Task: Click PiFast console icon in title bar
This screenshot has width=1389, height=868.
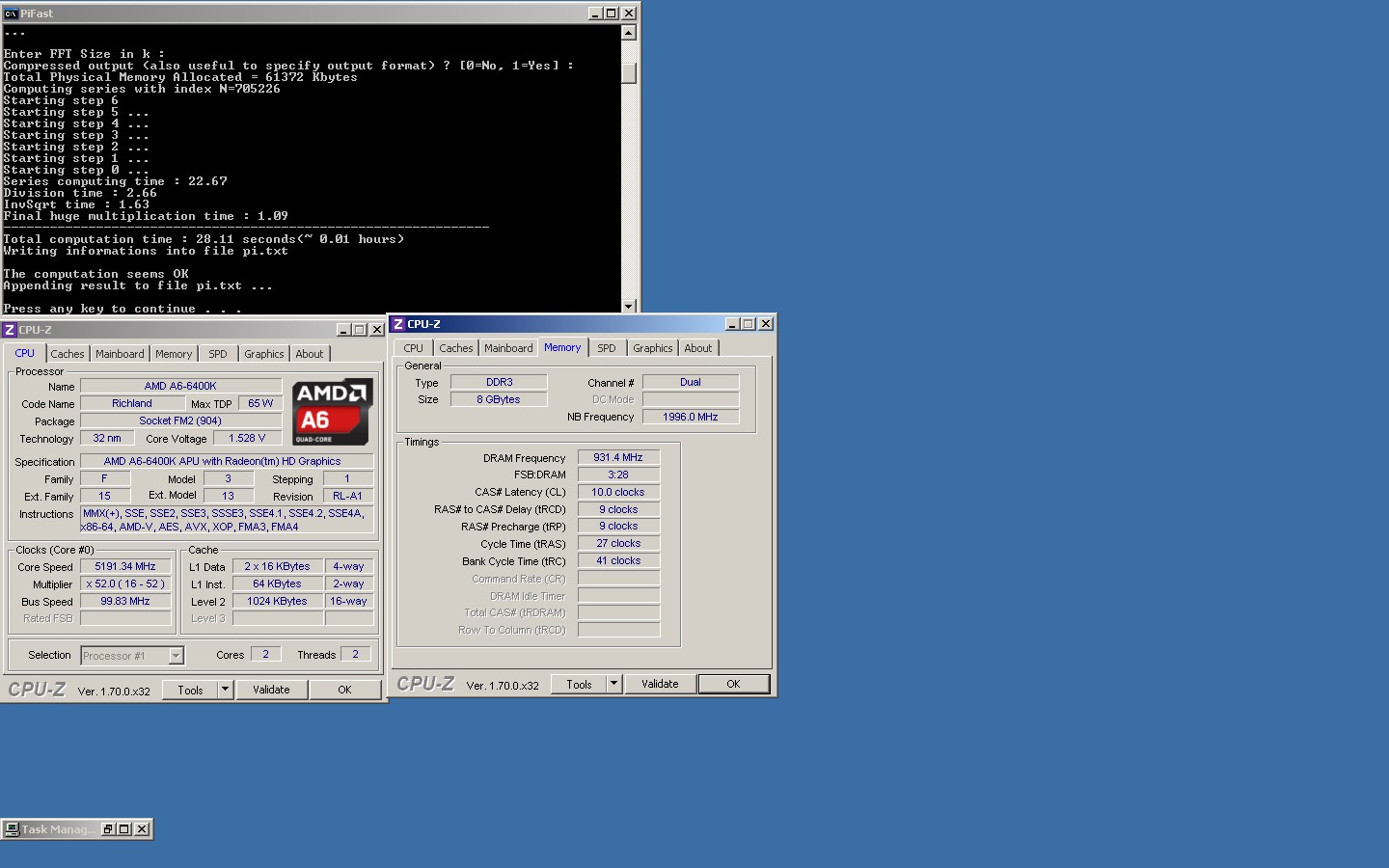Action: pyautogui.click(x=11, y=14)
